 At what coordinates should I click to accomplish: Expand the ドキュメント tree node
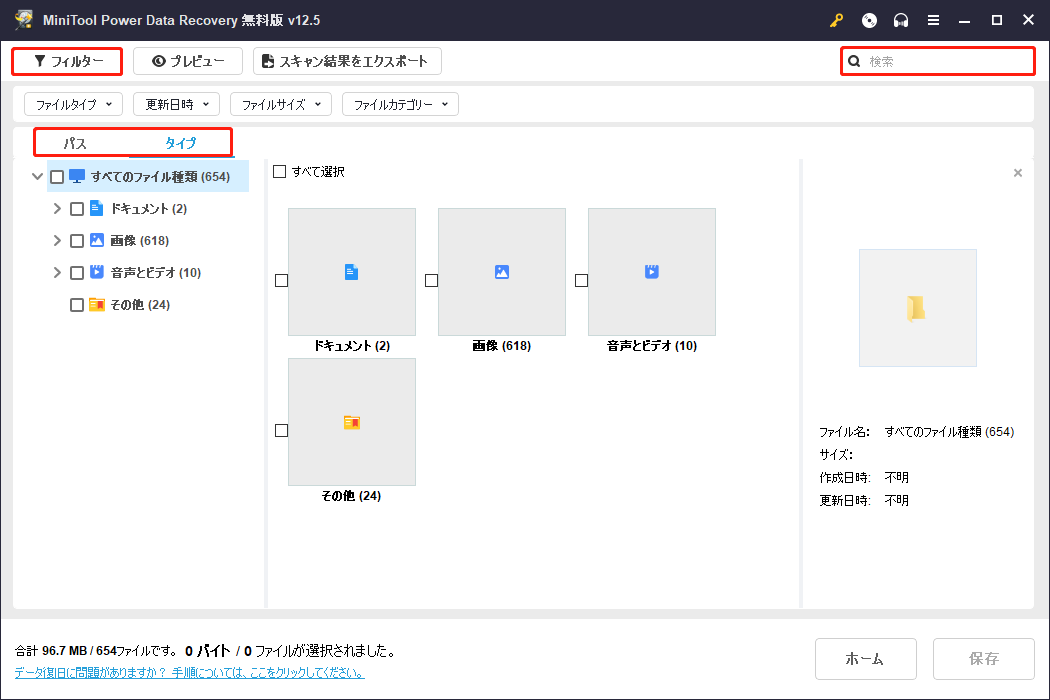(57, 209)
